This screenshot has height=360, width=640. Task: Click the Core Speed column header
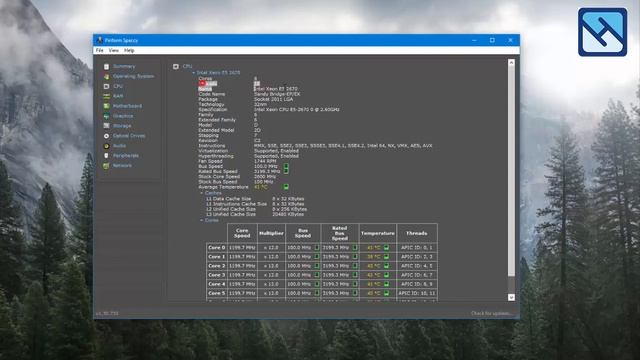242,233
